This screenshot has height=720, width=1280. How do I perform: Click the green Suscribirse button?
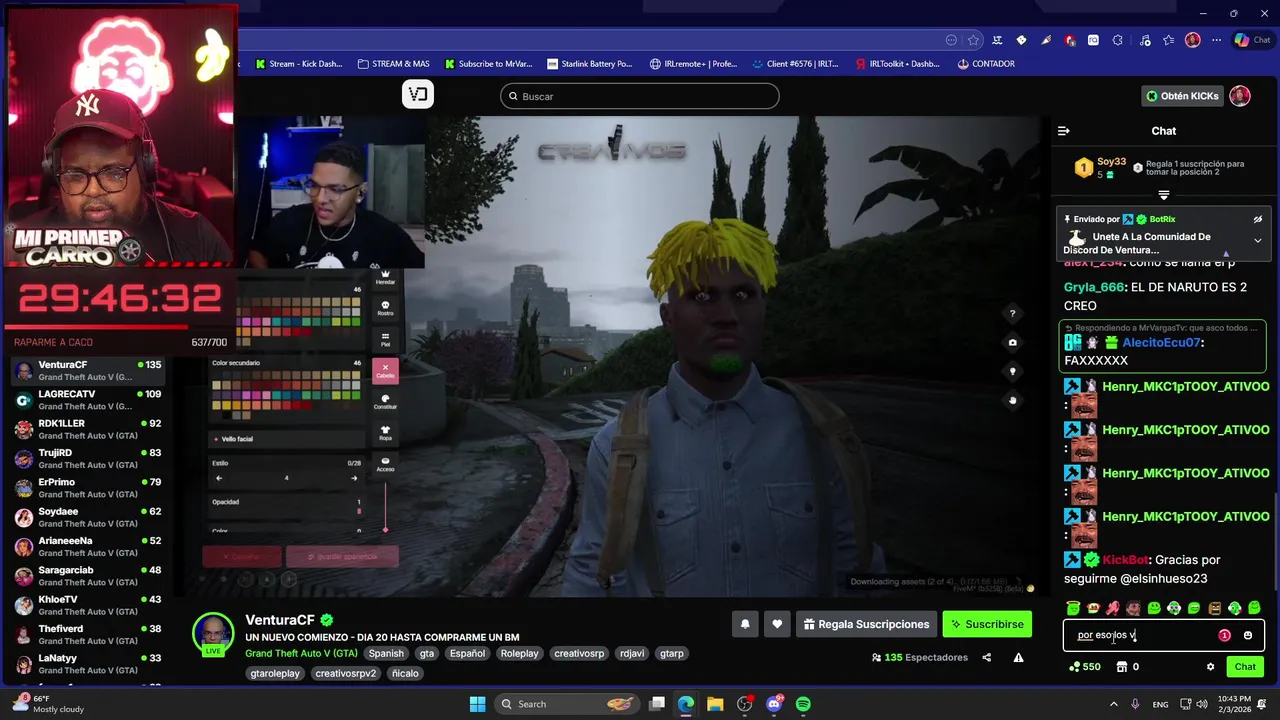[987, 624]
